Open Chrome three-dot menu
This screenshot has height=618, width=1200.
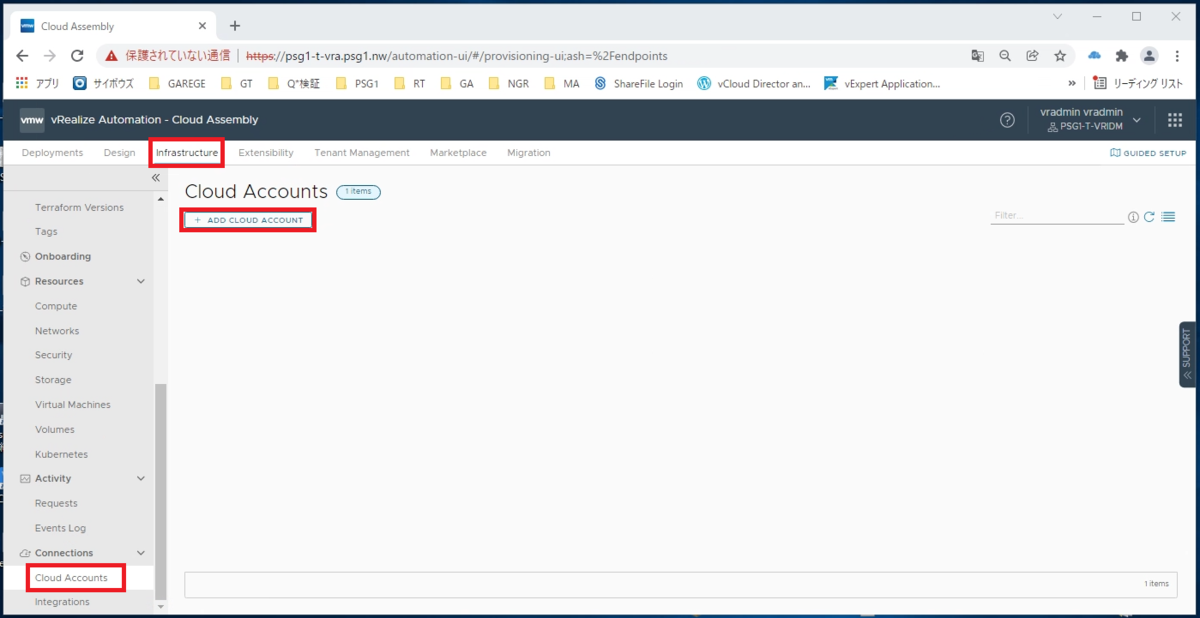coord(1178,56)
